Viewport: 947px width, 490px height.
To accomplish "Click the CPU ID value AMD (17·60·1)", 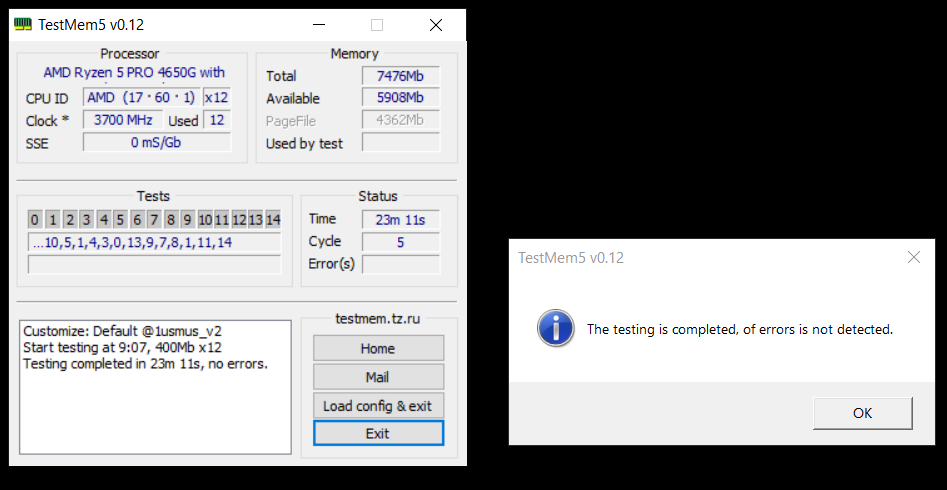I will 141,97.
